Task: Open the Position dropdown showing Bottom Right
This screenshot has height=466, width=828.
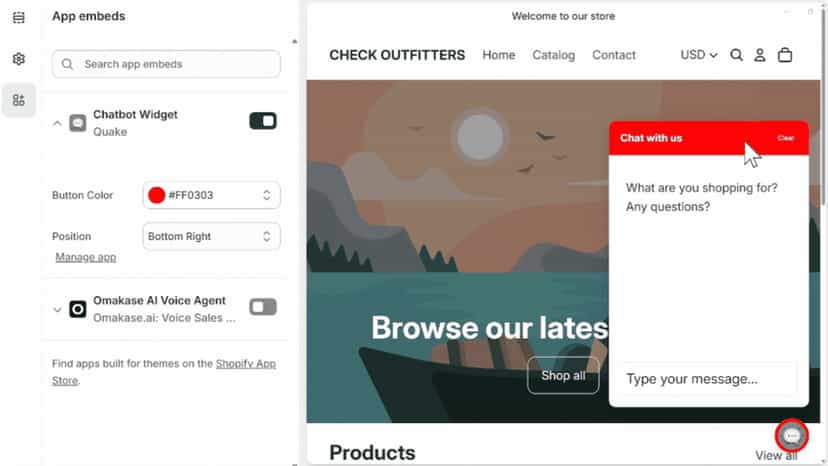Action: coord(211,236)
